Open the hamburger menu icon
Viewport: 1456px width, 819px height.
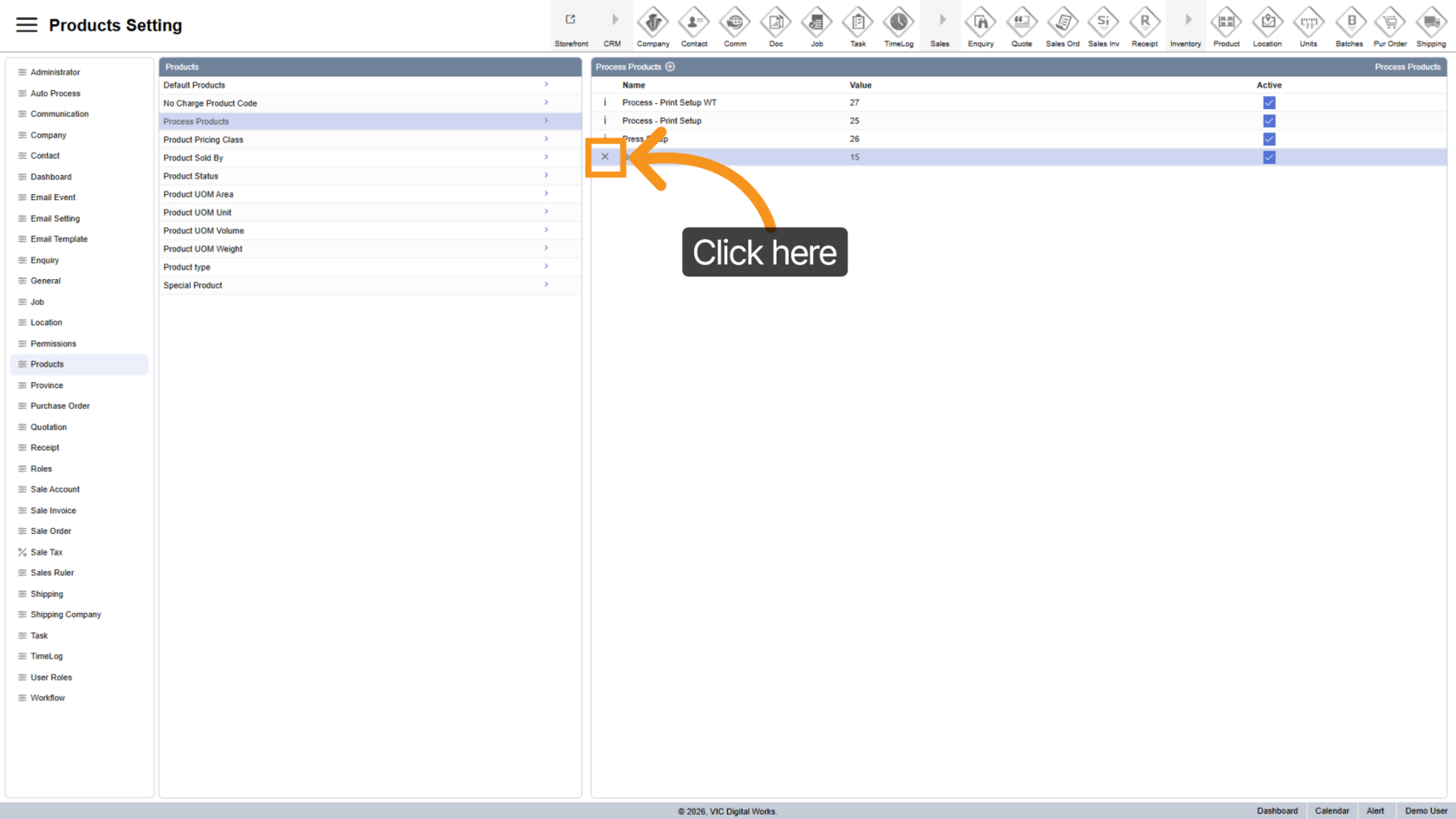pos(27,25)
